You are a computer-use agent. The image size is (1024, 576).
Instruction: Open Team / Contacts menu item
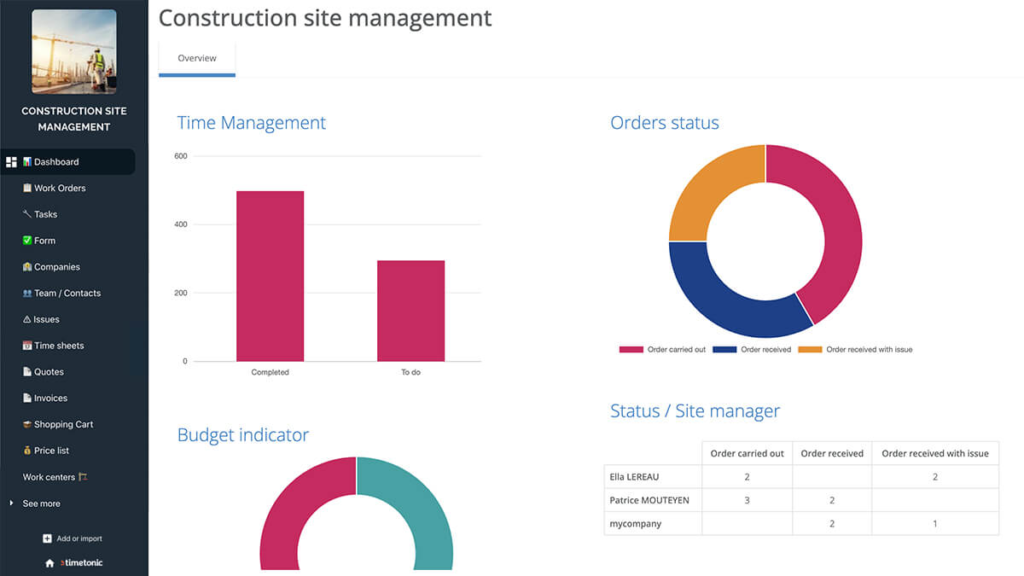62,293
